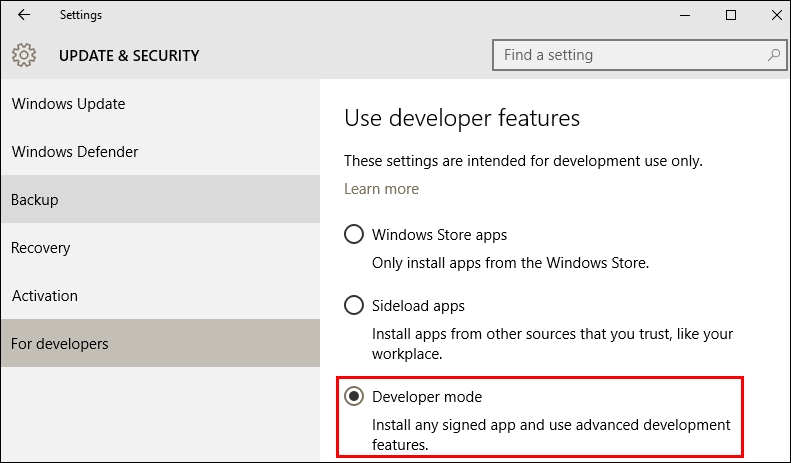Open the Windows Defender section

pyautogui.click(x=75, y=152)
